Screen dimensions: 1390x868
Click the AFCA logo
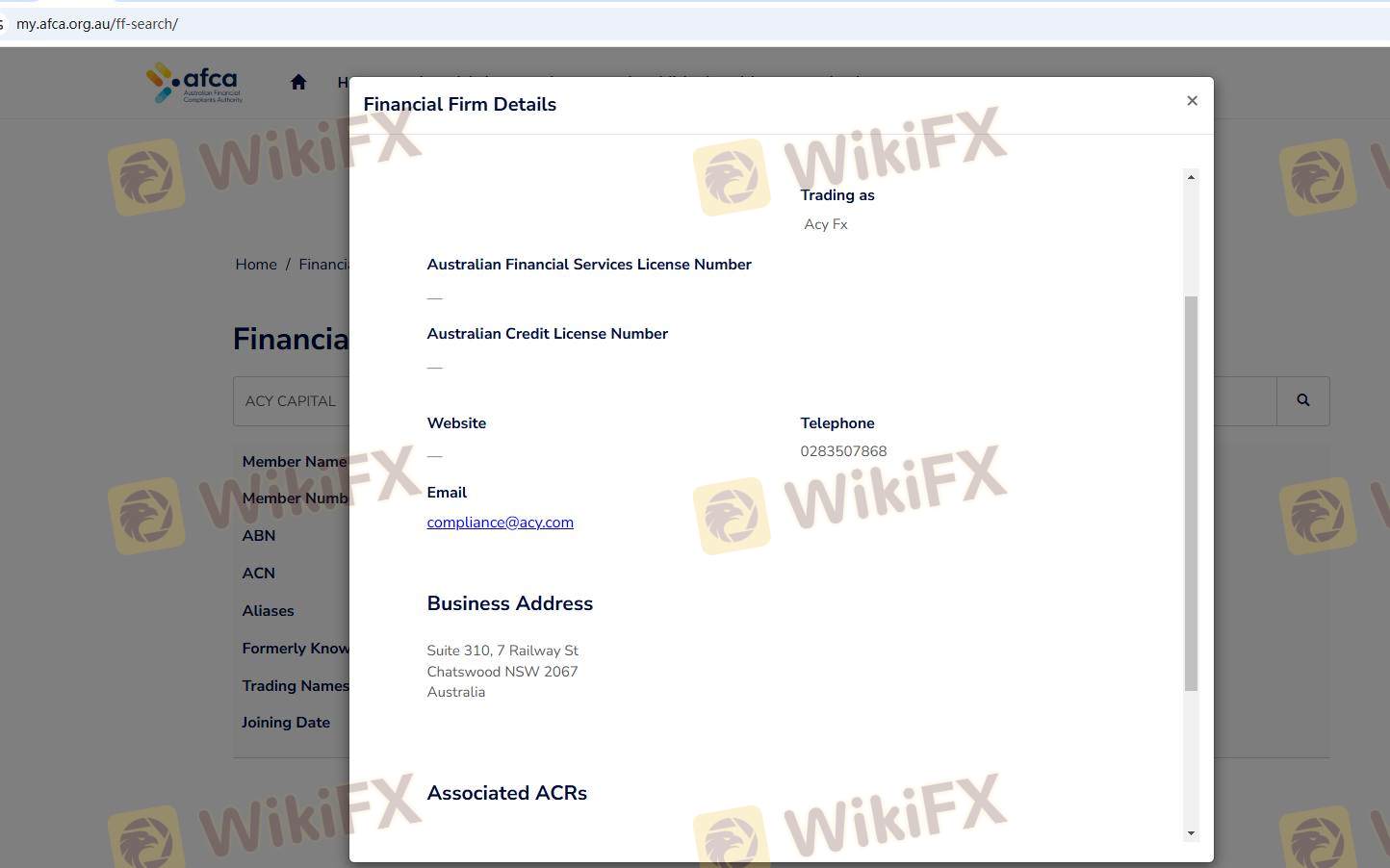click(x=194, y=83)
